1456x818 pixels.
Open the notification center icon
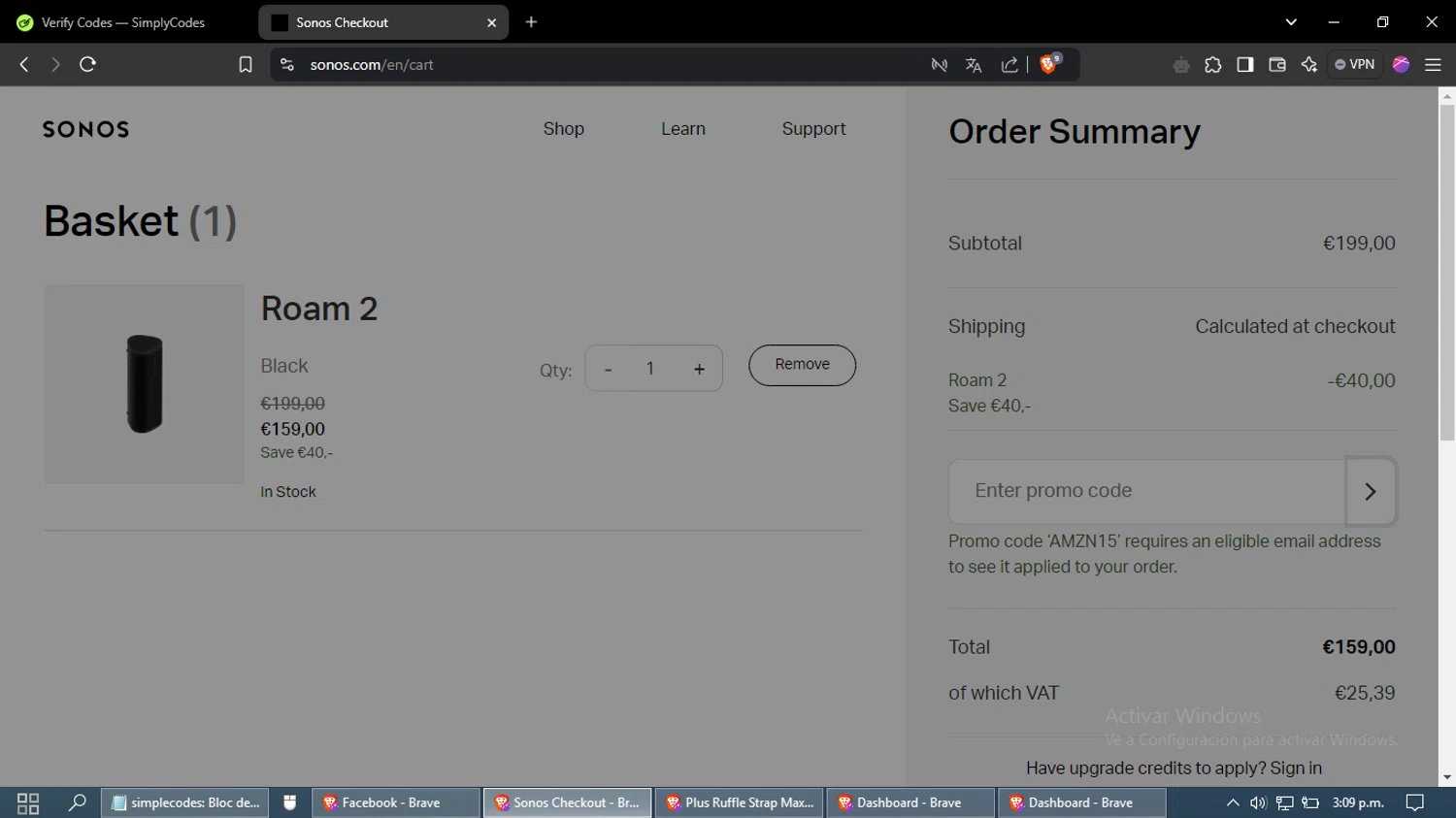1415,802
